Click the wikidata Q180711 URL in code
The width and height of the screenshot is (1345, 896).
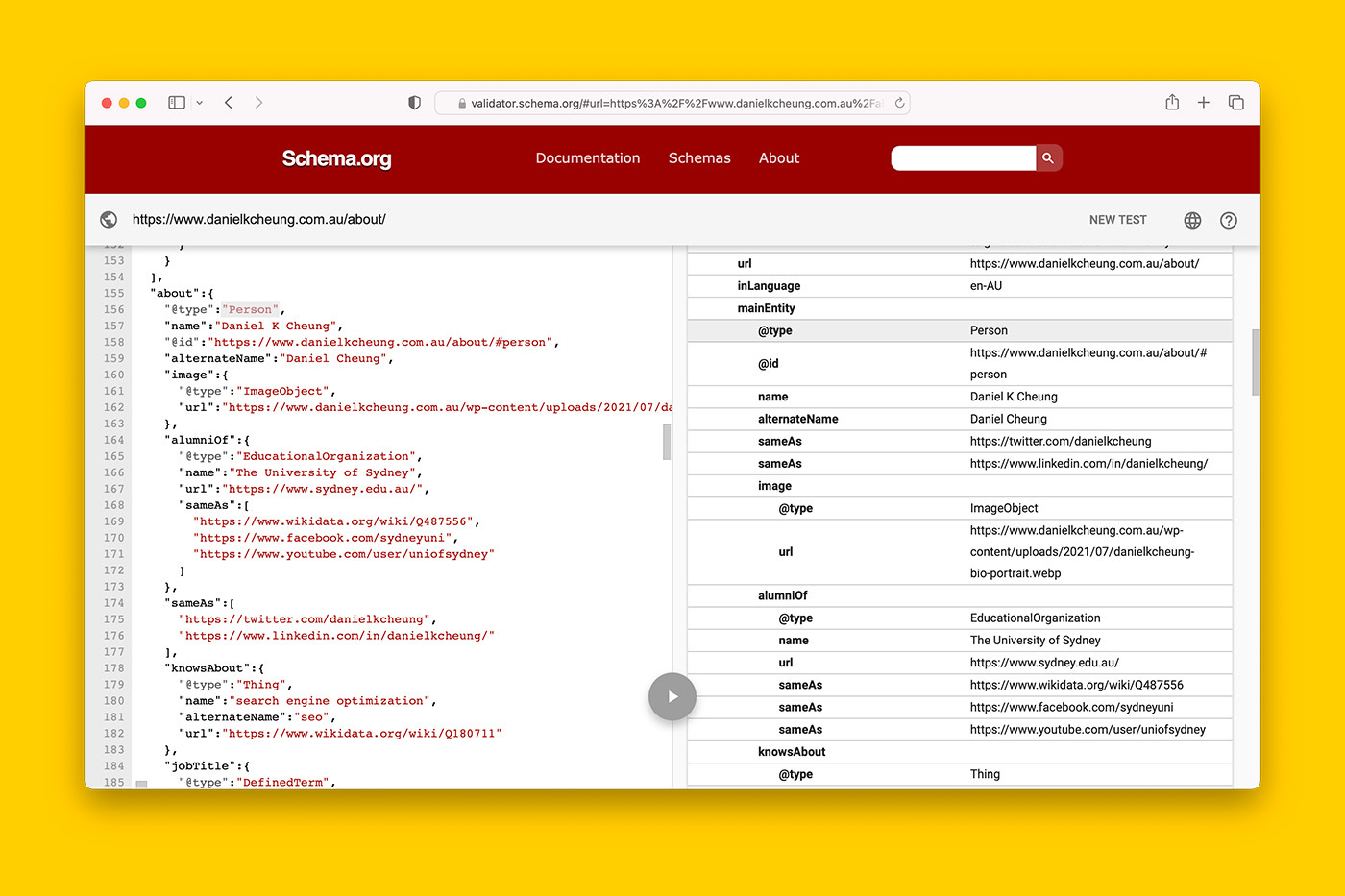point(361,734)
